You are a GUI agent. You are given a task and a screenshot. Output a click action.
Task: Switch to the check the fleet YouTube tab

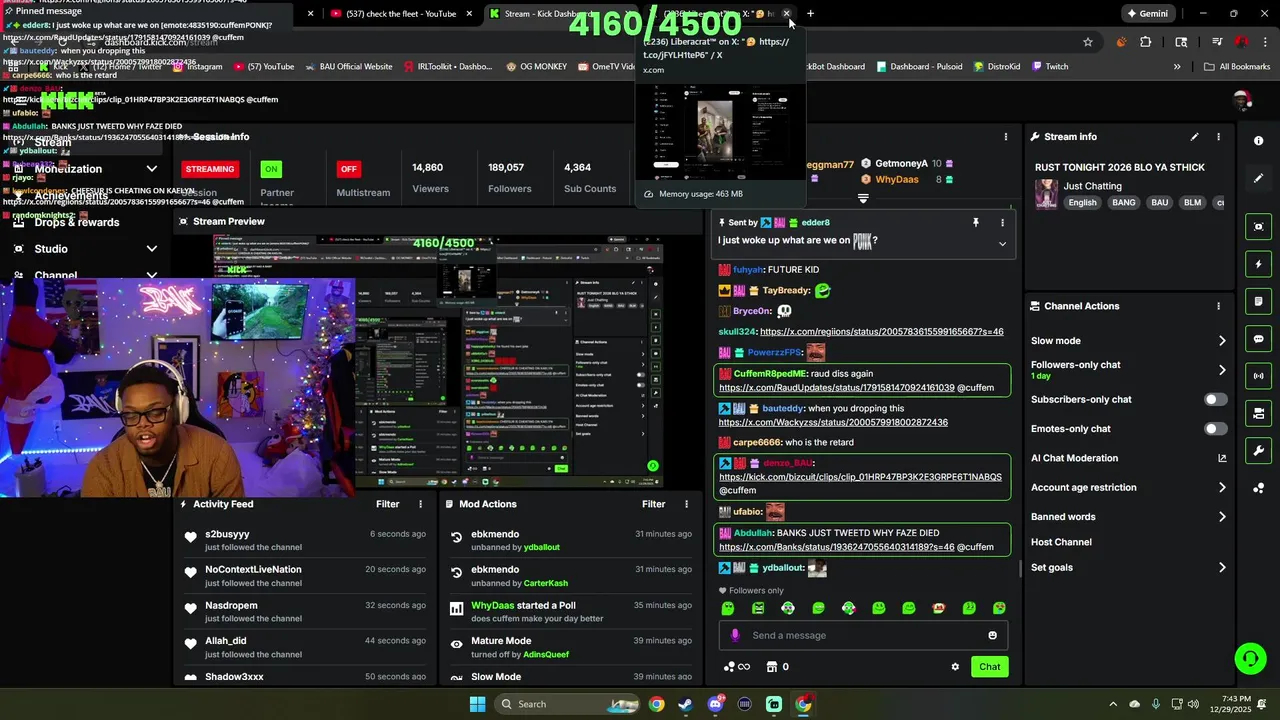click(x=400, y=14)
